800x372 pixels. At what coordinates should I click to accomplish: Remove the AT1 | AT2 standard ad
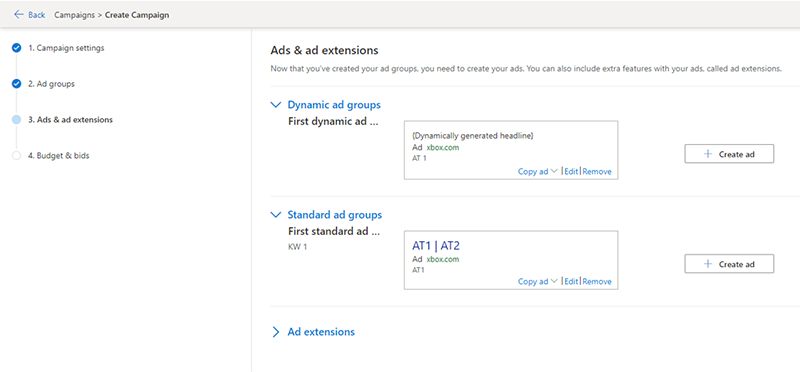(597, 282)
